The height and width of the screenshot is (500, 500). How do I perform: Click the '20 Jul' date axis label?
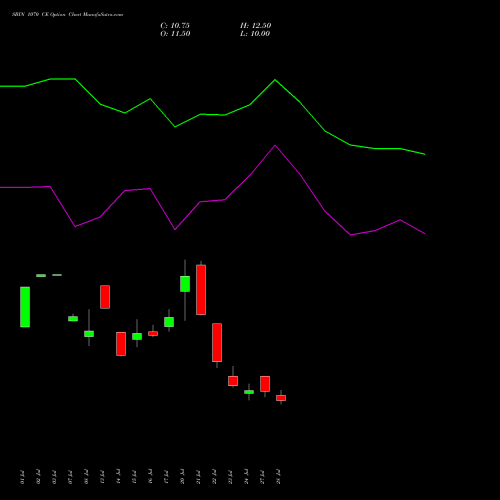coord(182,477)
